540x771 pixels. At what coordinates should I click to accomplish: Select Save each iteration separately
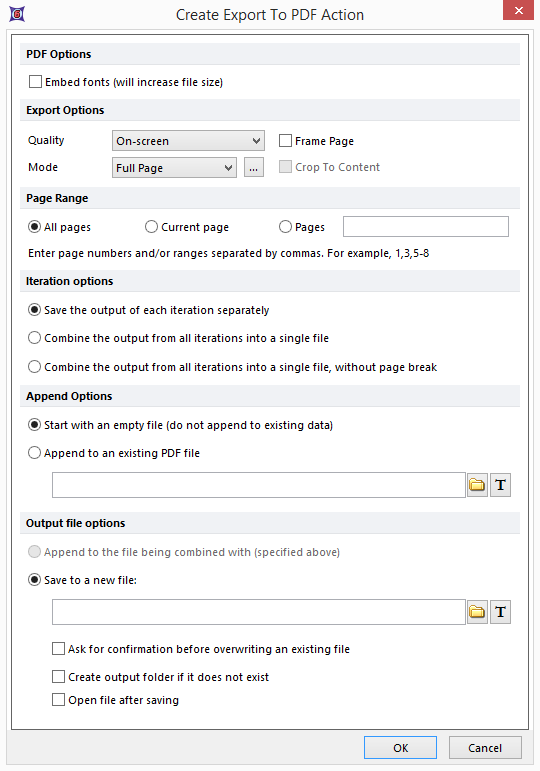[x=34, y=310]
